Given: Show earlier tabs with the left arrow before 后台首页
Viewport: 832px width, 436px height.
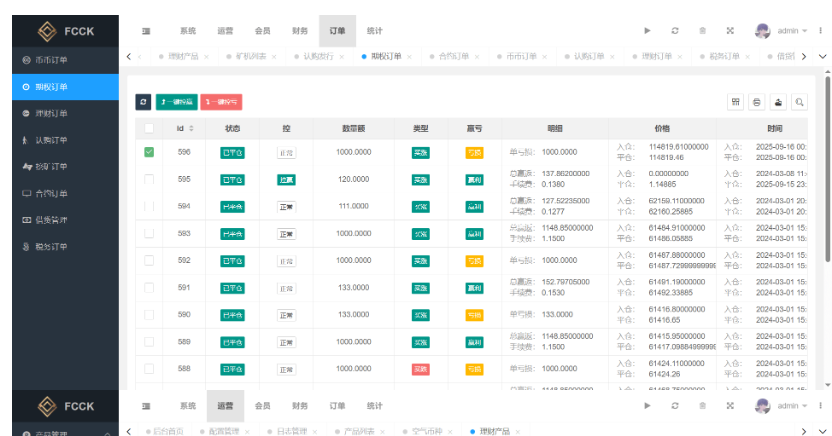Looking at the screenshot, I should [x=128, y=432].
